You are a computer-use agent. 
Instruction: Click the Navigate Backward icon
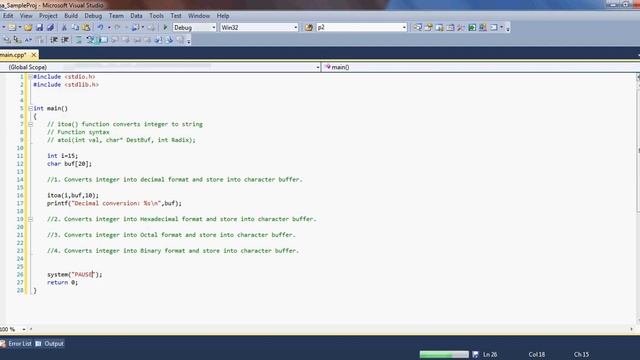tap(135, 27)
